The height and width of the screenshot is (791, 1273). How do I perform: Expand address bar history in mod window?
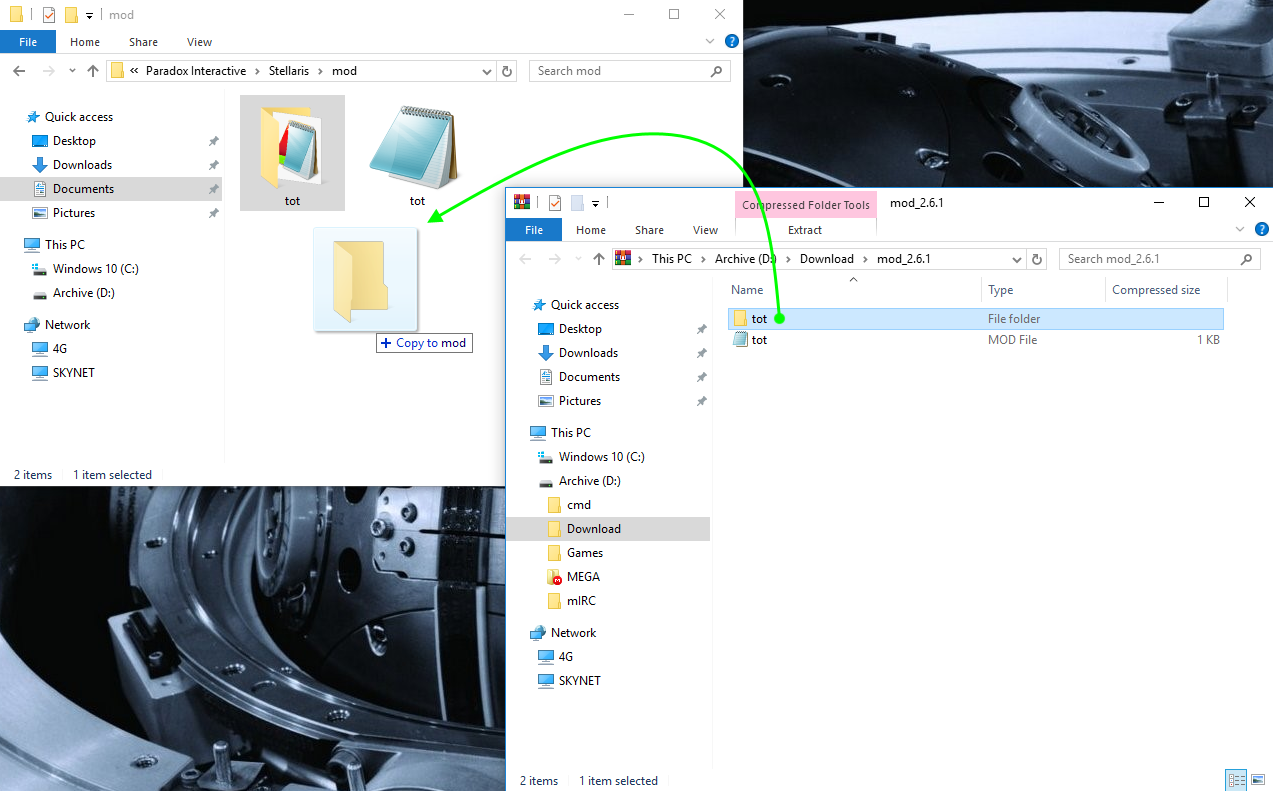pyautogui.click(x=487, y=71)
